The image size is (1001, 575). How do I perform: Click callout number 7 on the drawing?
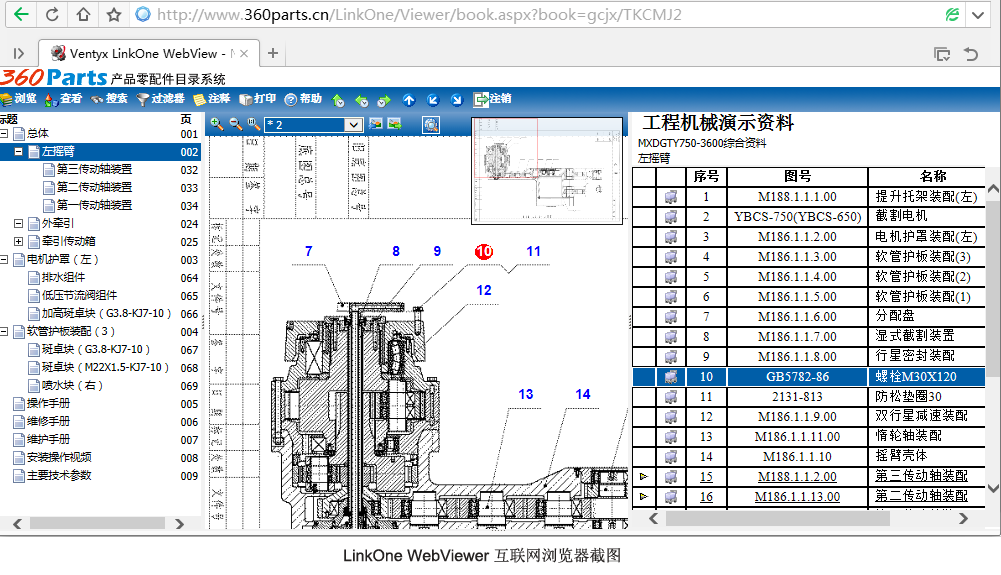click(308, 251)
